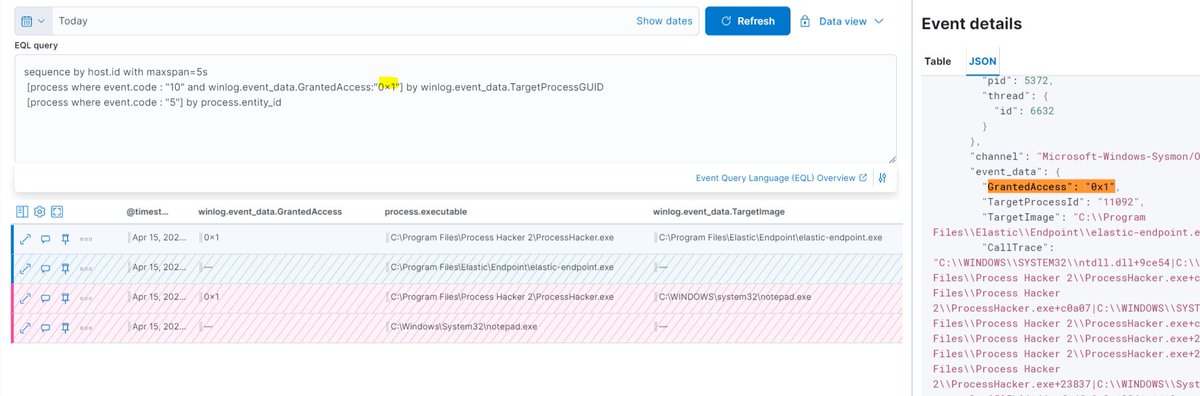This screenshot has height=396, width=1200.
Task: Switch to the Table tab in Event details
Action: (938, 61)
